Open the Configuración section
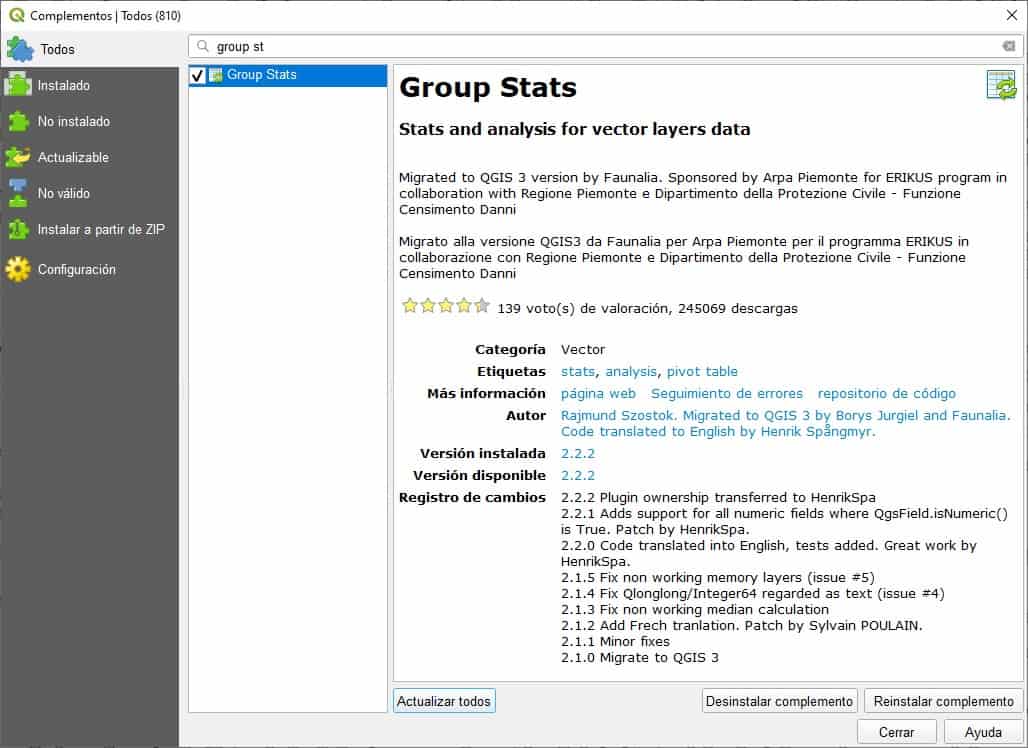The width and height of the screenshot is (1028, 748). point(77,269)
